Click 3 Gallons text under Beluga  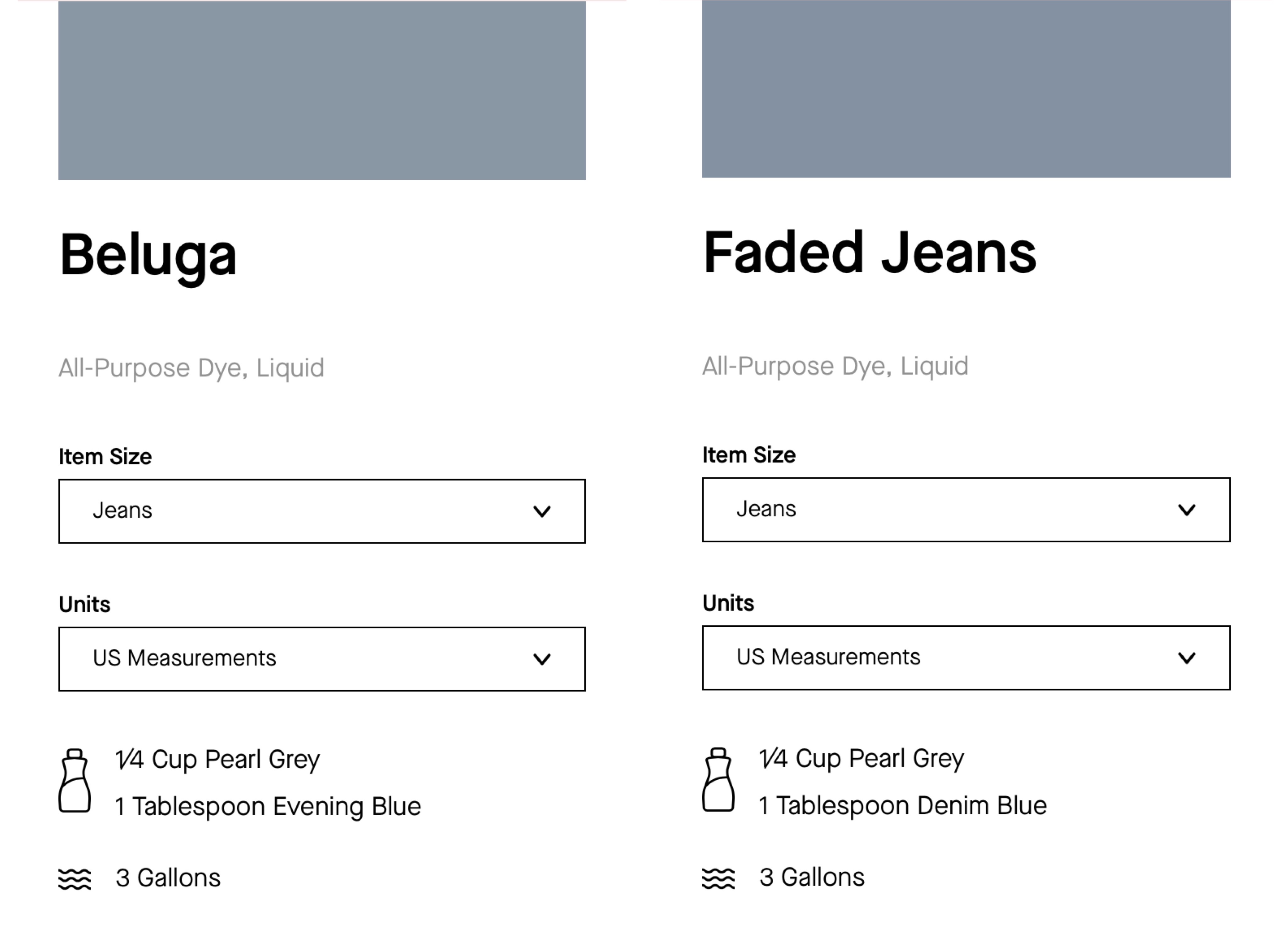pos(168,878)
